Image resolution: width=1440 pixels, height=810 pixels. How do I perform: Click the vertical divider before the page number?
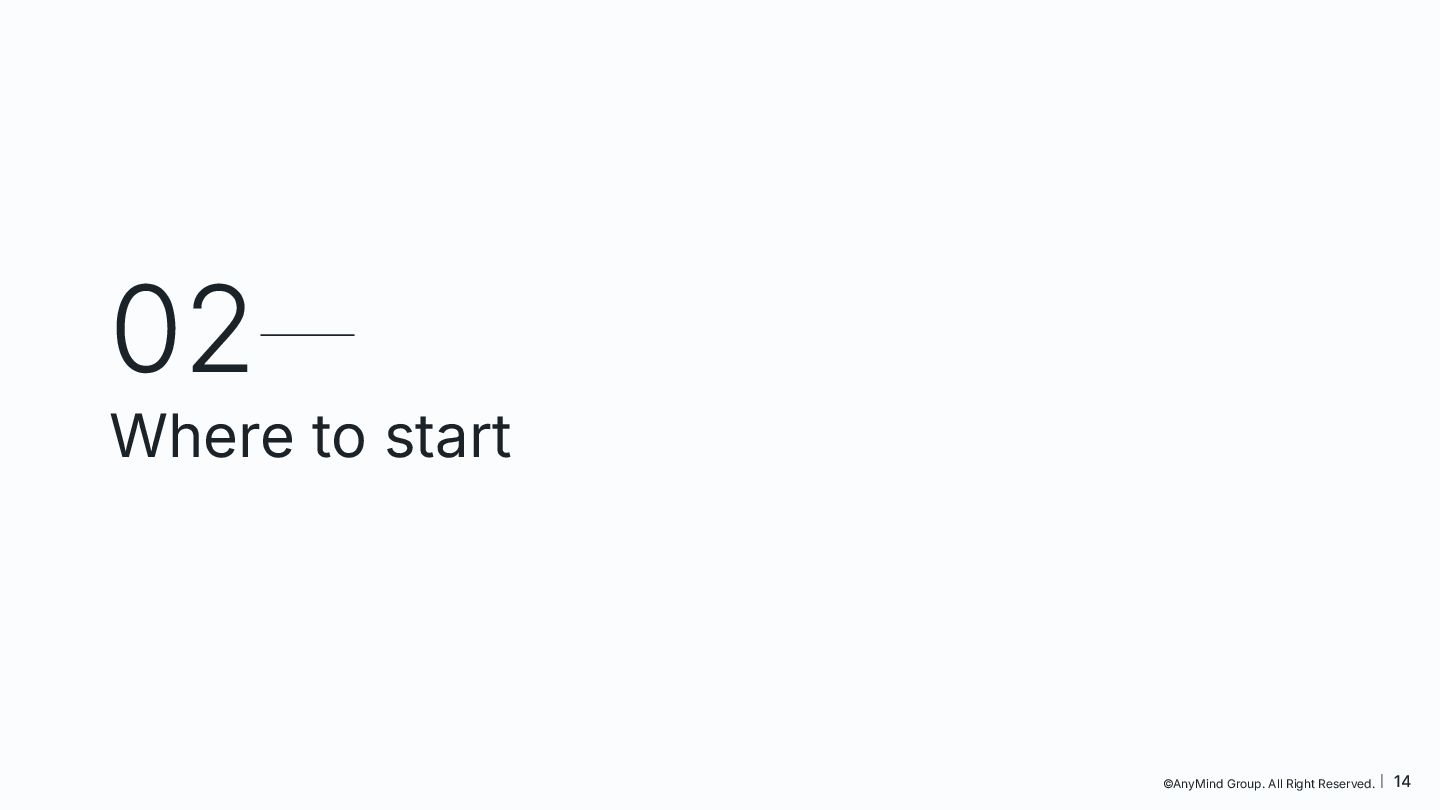pyautogui.click(x=1383, y=781)
